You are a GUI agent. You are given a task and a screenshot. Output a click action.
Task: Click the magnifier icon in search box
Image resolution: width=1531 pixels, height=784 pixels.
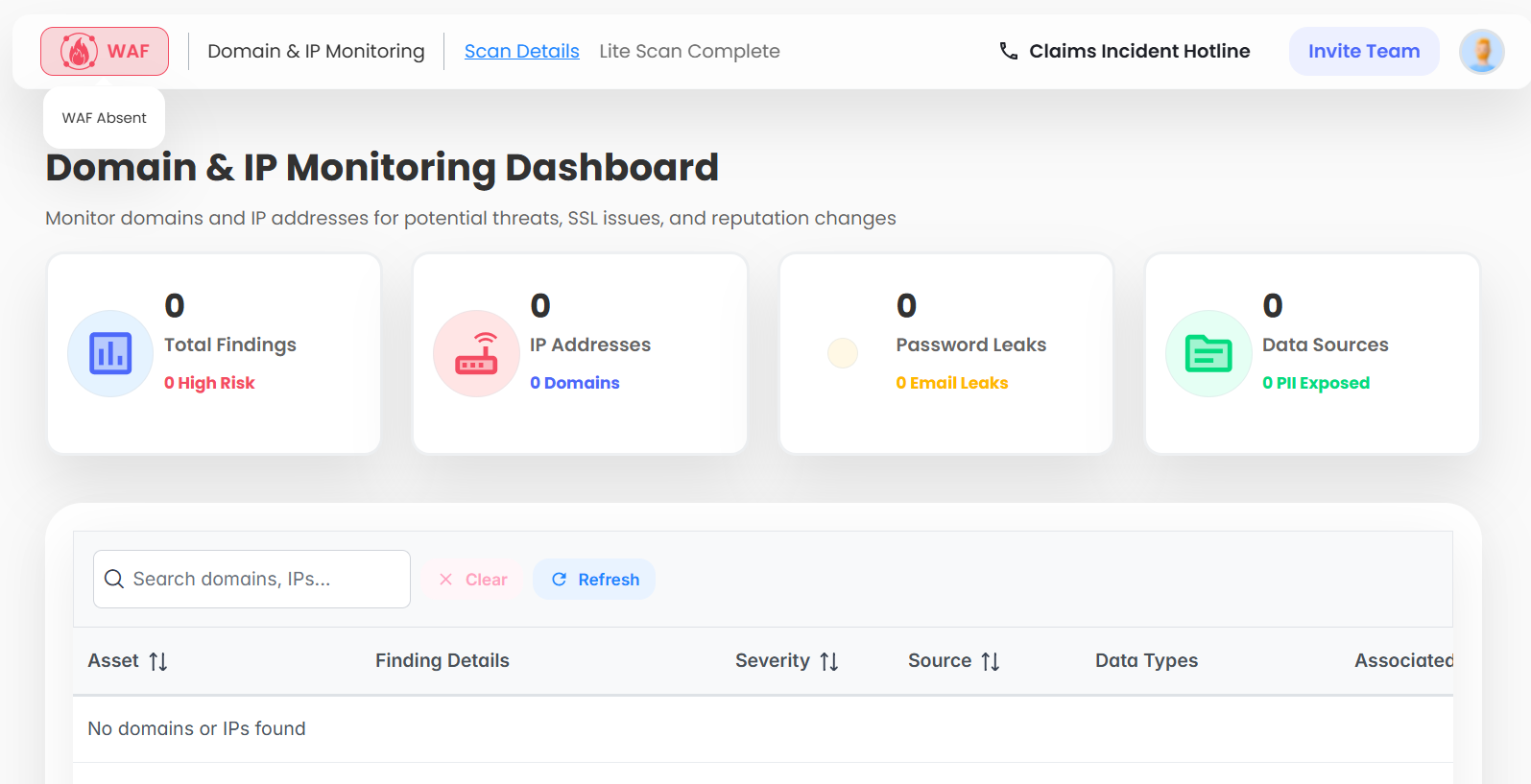tap(114, 579)
